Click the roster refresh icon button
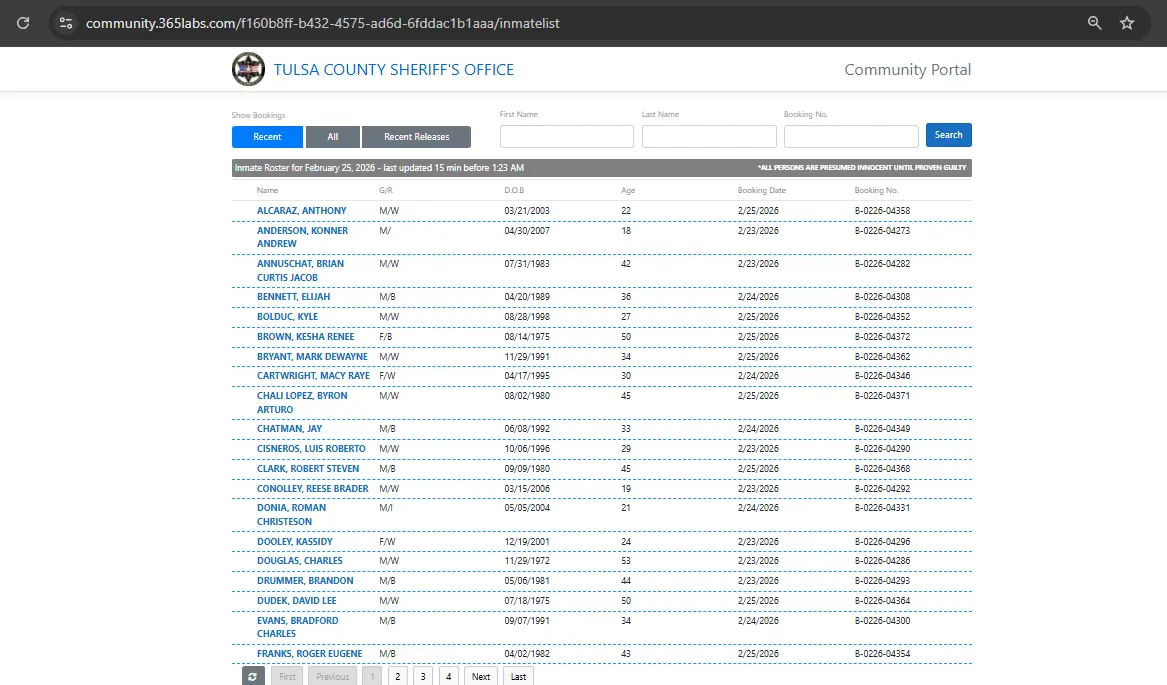Viewport: 1167px width, 685px height. [253, 676]
